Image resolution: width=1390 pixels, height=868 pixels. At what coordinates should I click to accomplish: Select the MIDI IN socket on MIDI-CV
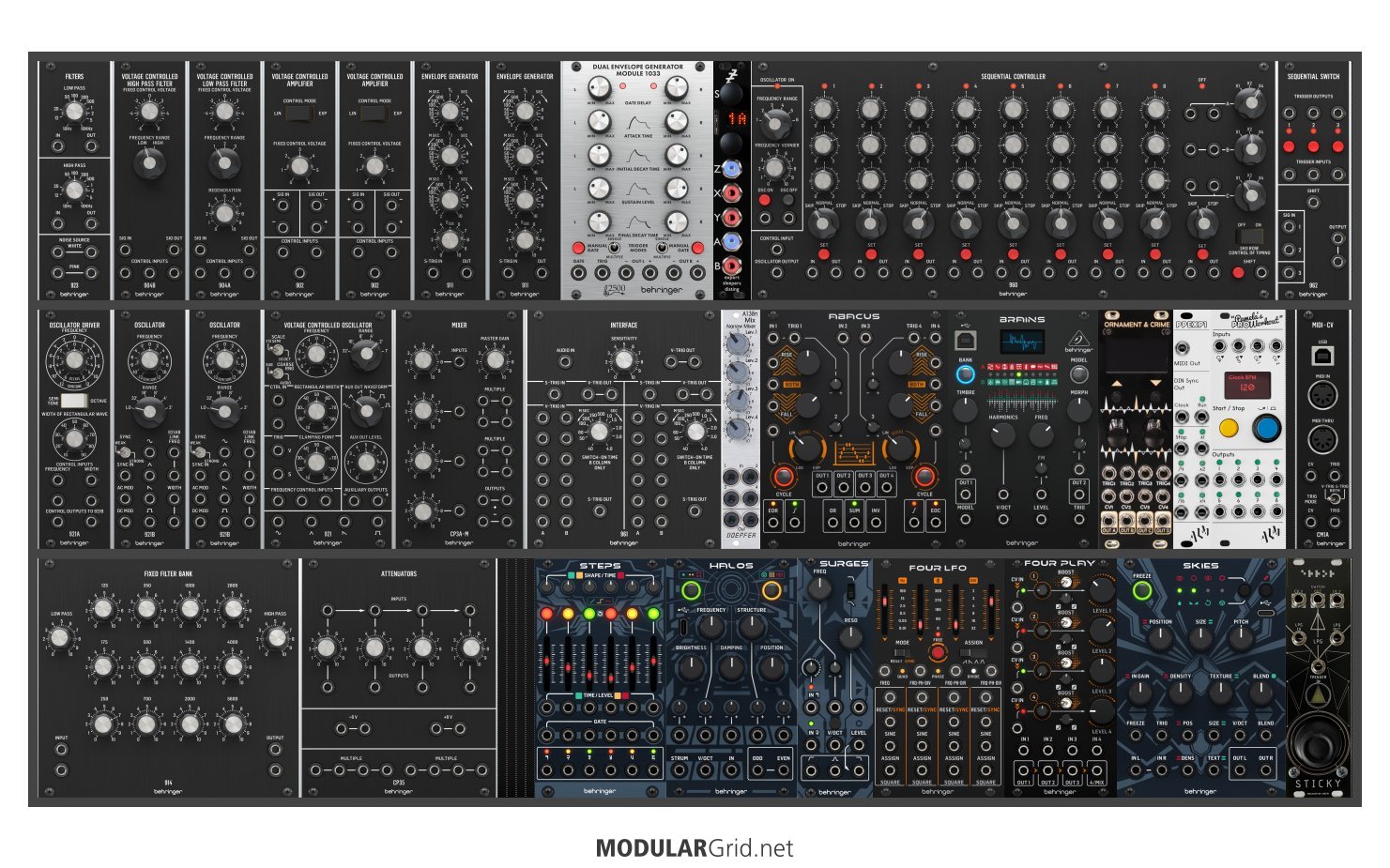(1322, 396)
